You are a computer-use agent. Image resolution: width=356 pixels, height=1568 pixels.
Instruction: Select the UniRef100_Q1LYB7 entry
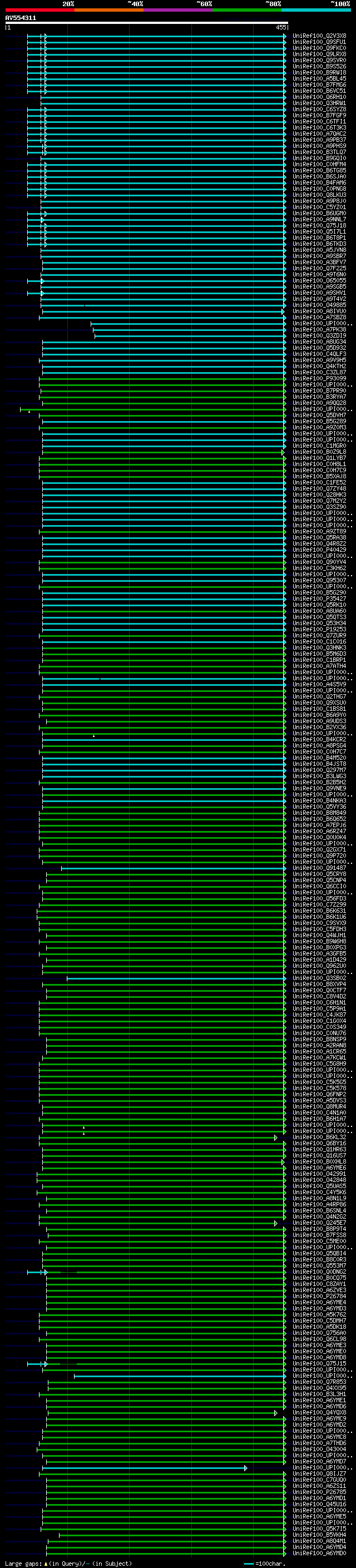tap(319, 458)
